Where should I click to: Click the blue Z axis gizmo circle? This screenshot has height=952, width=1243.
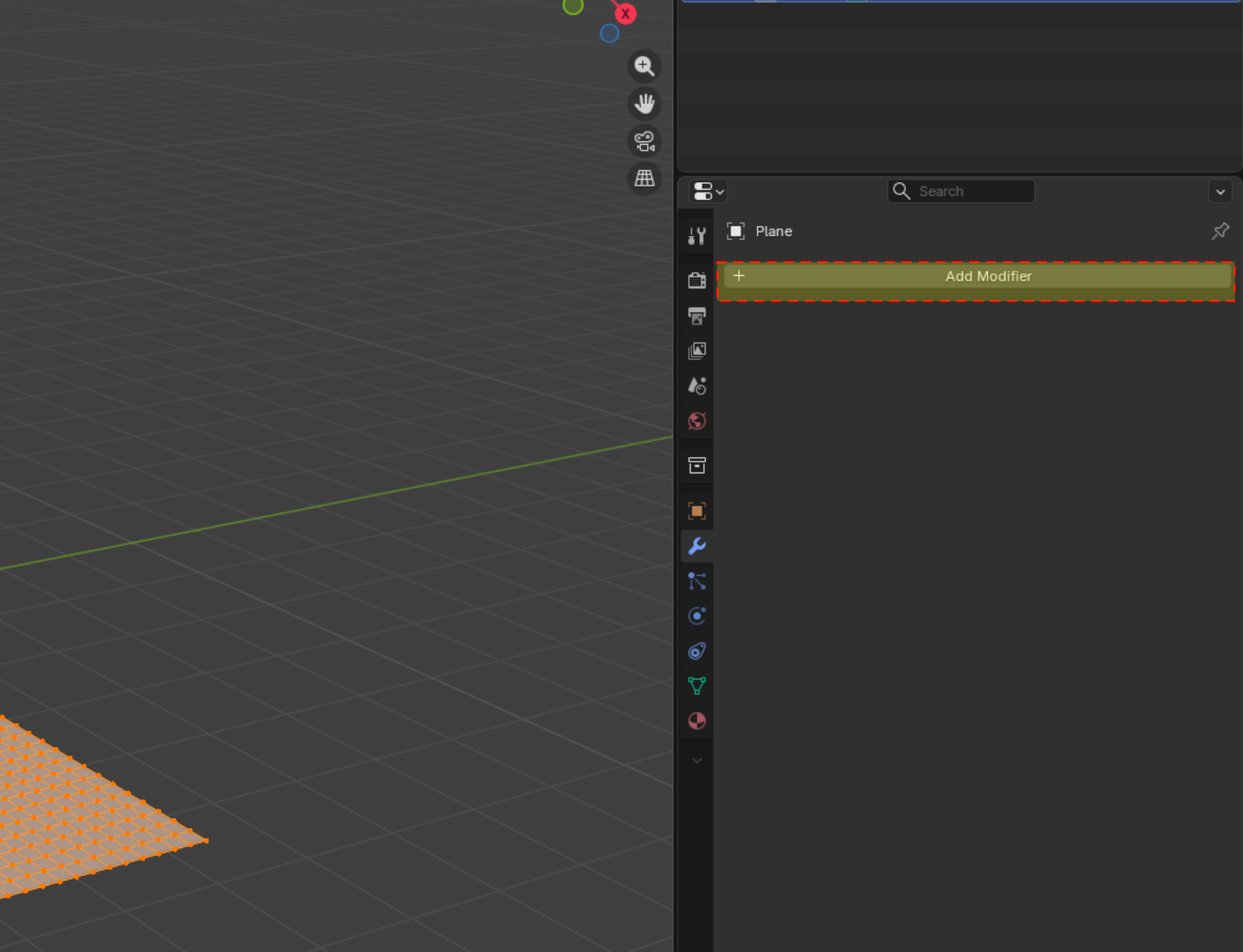click(x=609, y=33)
